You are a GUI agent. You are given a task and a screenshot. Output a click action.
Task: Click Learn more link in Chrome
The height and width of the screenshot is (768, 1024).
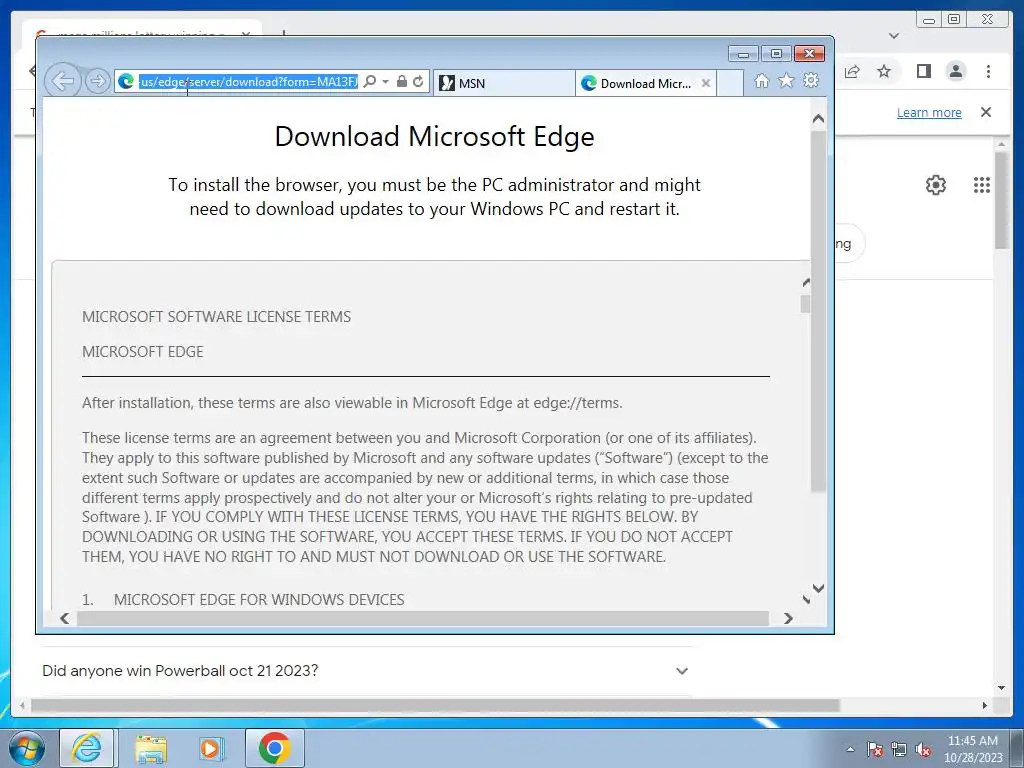click(x=929, y=113)
